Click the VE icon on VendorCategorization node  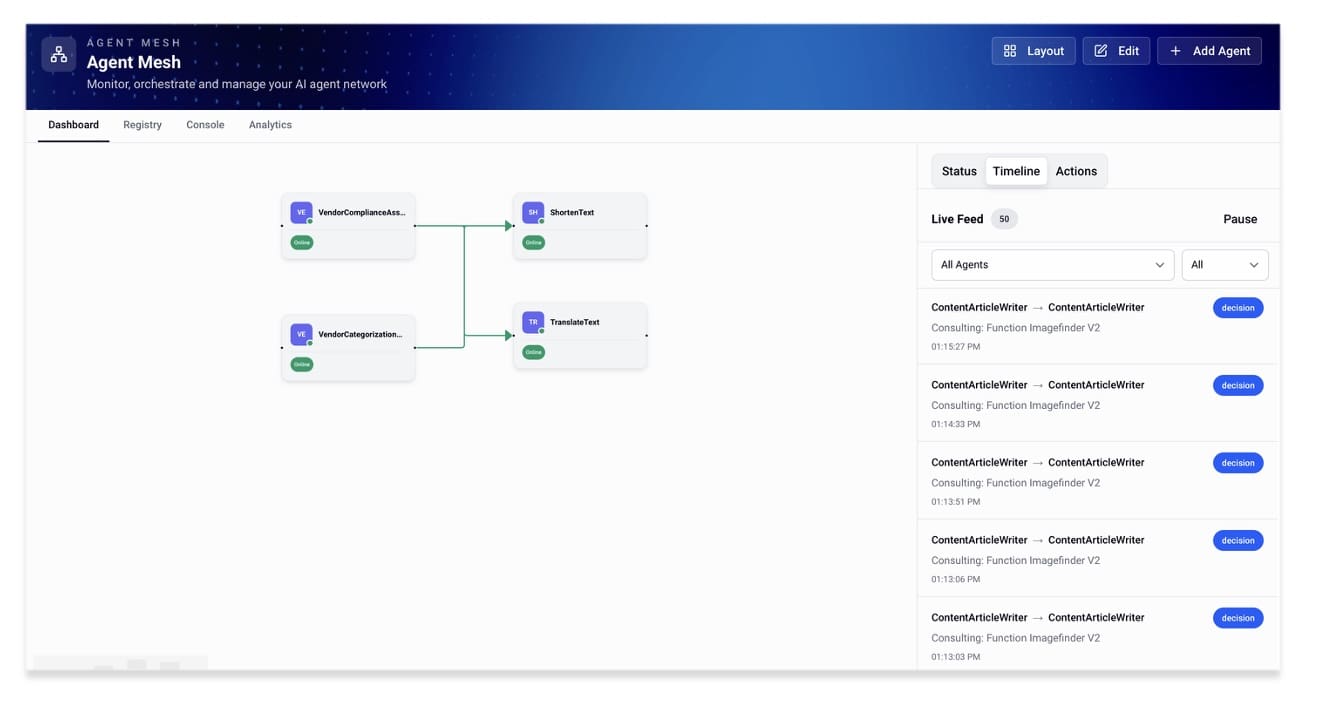pos(301,334)
